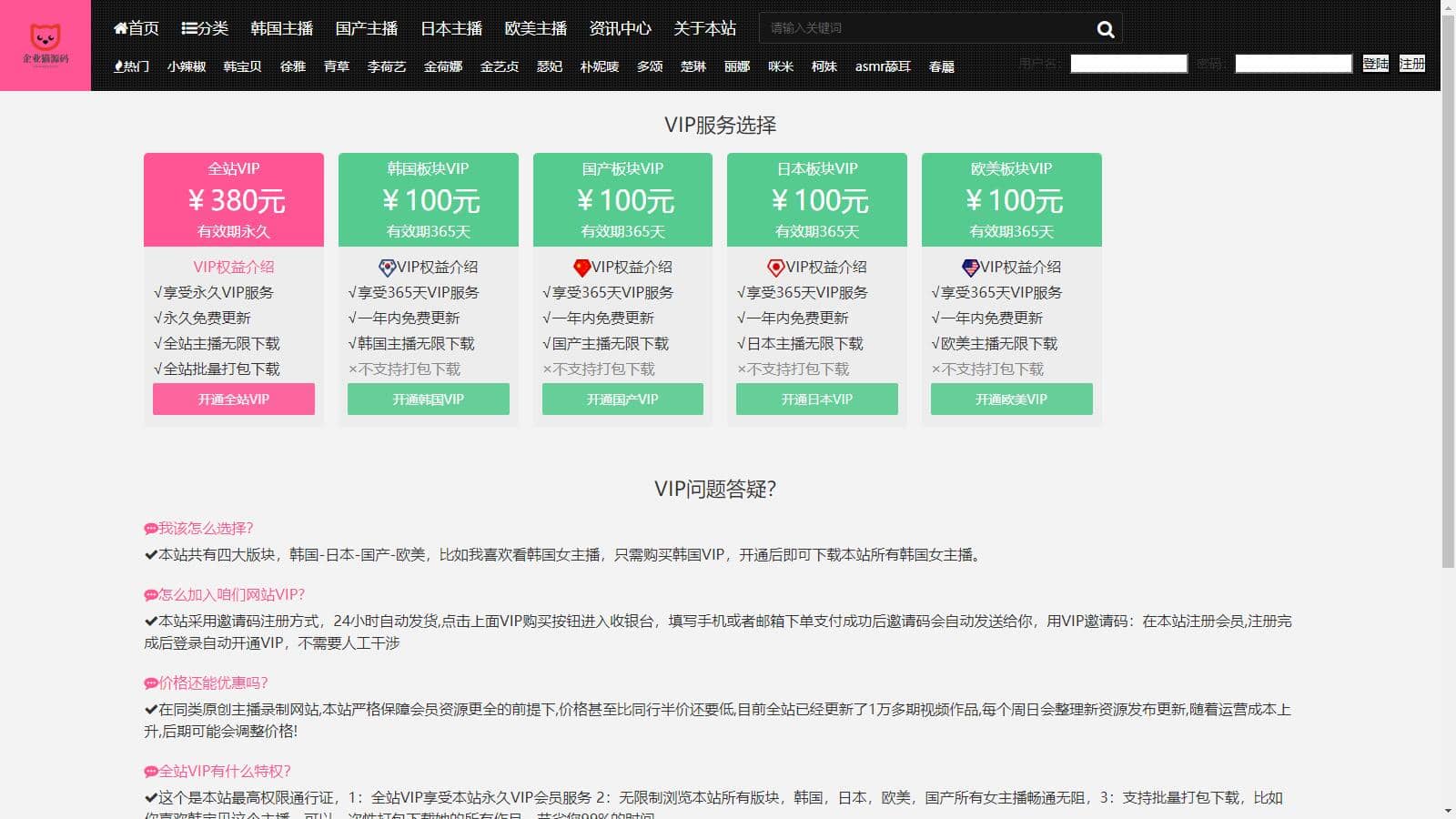Image resolution: width=1456 pixels, height=819 pixels.
Task: Click the vertical page scrollbar thumb
Action: tap(1448, 291)
